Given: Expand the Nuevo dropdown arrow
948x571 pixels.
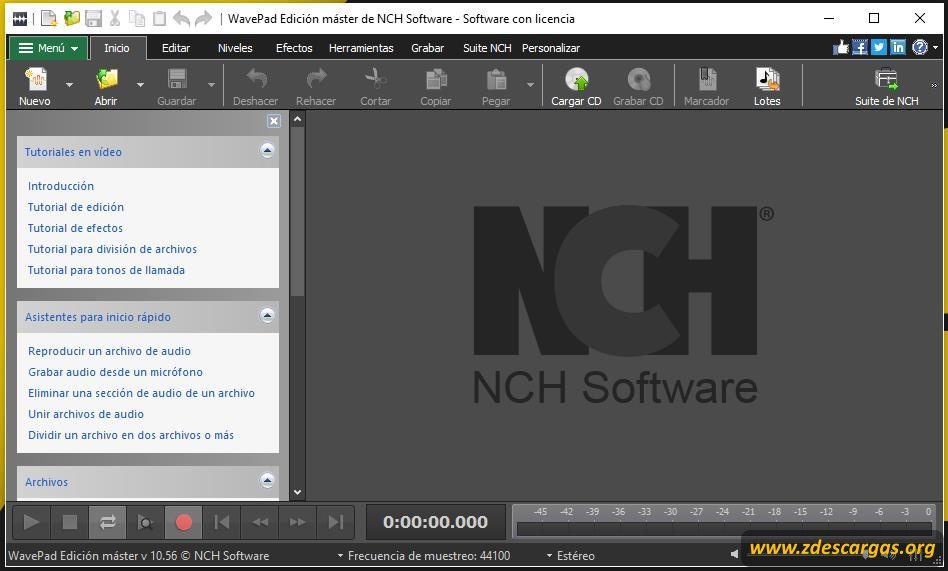Looking at the screenshot, I should point(70,85).
